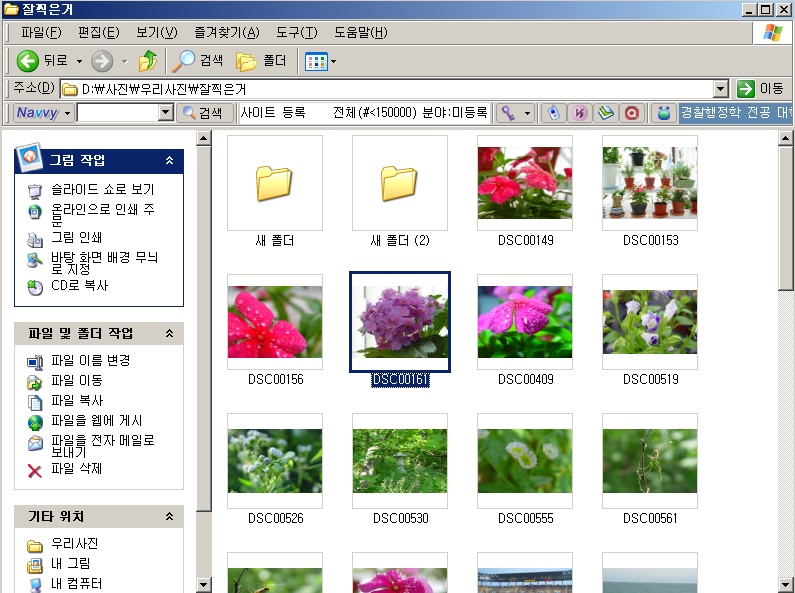The image size is (795, 593).
Task: Select the 새 폴더 (2) folder
Action: tap(400, 183)
